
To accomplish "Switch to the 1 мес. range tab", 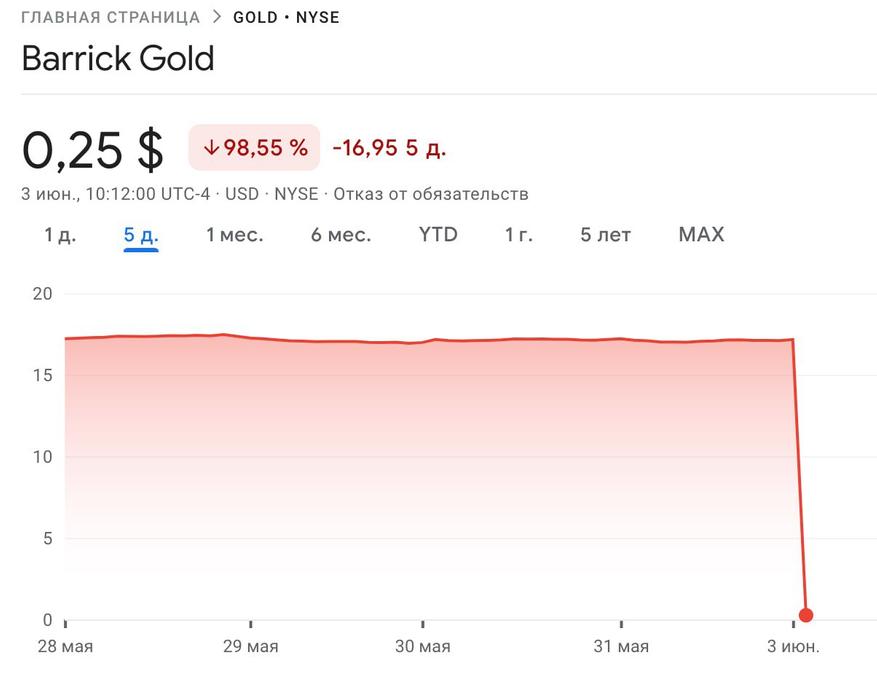I will (x=235, y=235).
